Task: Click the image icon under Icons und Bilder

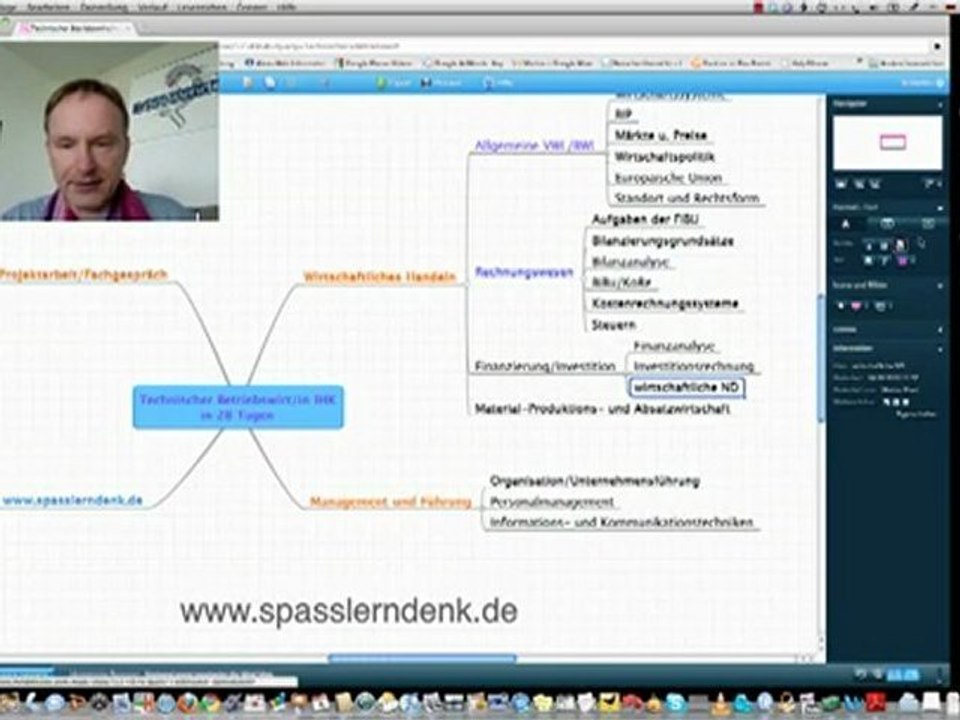Action: pos(880,306)
